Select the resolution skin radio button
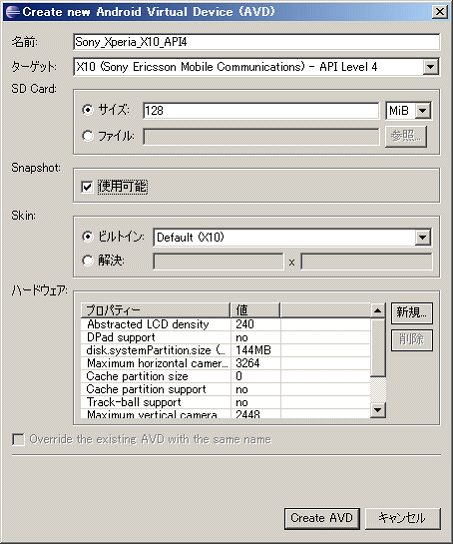 (x=87, y=260)
